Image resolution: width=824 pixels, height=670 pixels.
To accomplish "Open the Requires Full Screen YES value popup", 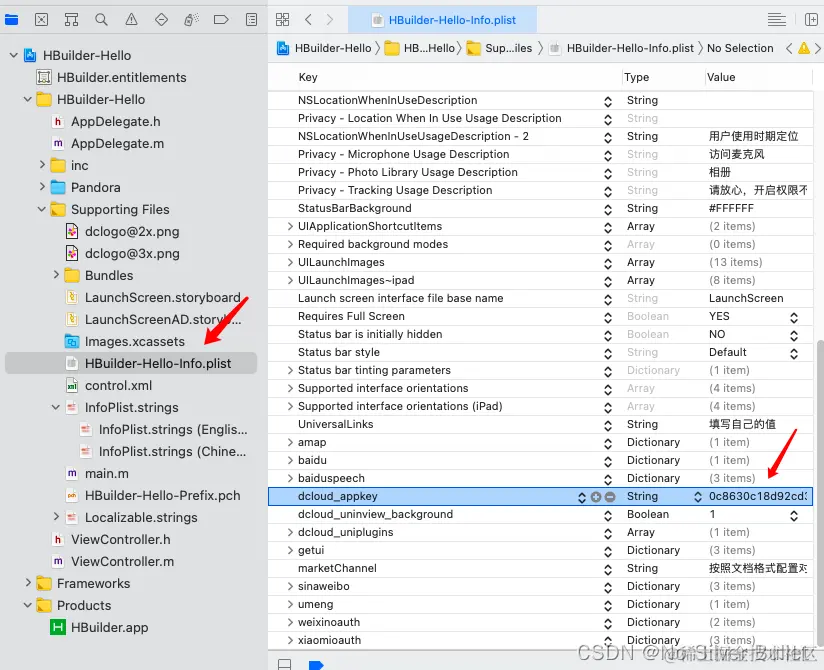I will click(794, 317).
